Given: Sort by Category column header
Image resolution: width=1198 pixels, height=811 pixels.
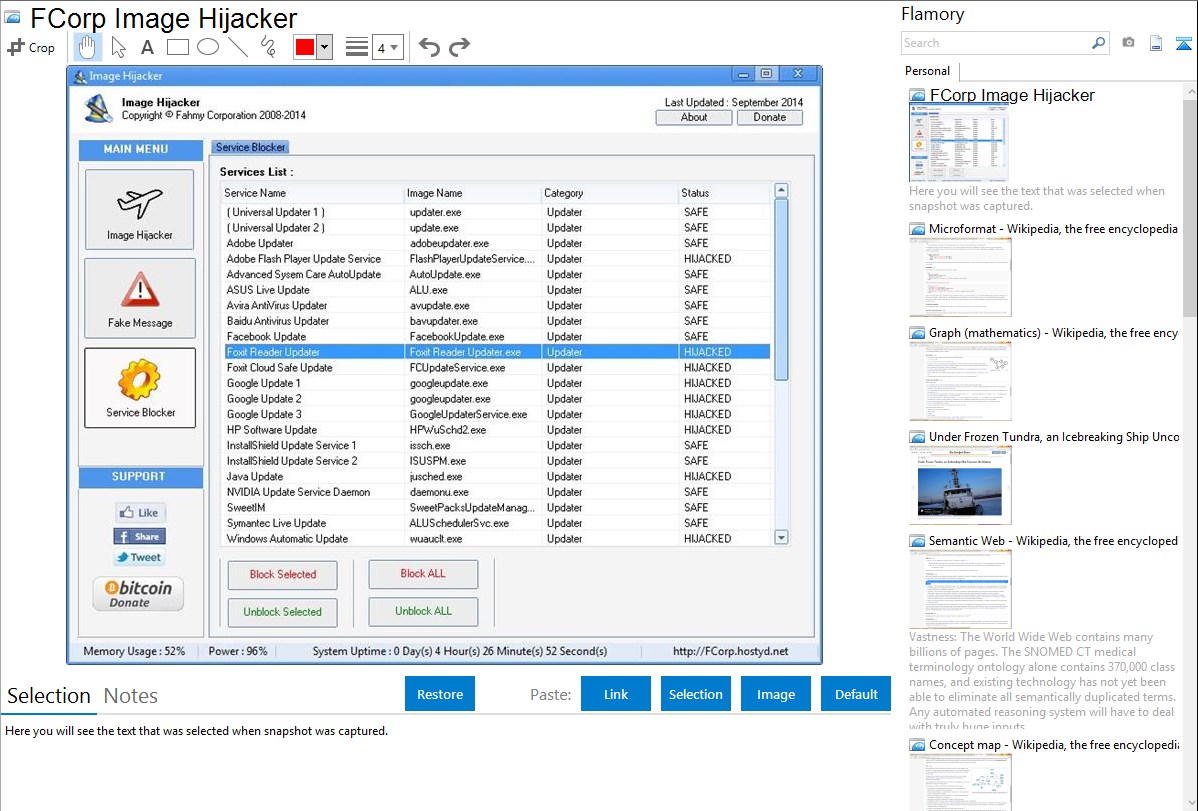Looking at the screenshot, I should 610,193.
